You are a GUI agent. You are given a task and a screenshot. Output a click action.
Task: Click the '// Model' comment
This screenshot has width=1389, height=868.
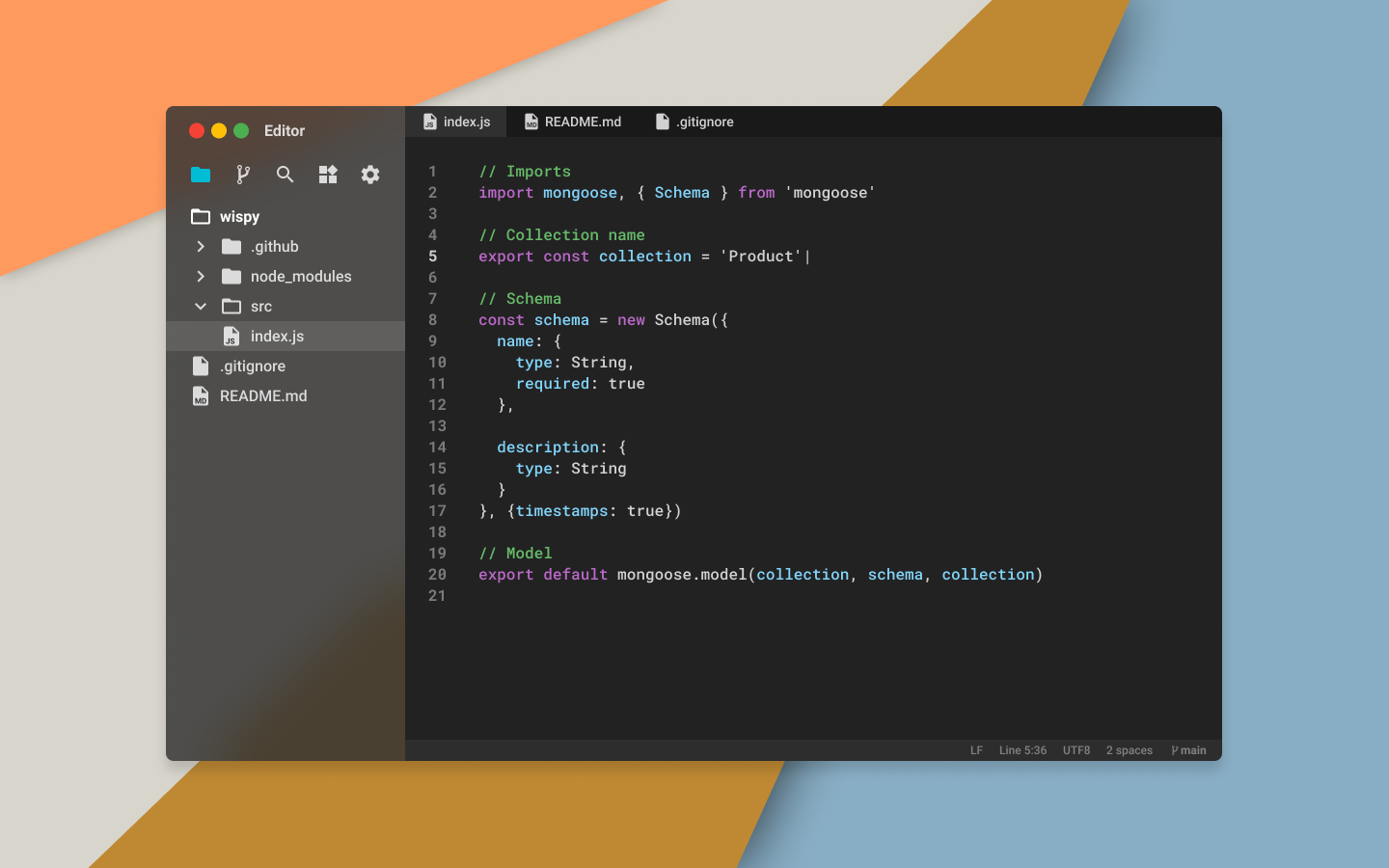click(515, 554)
